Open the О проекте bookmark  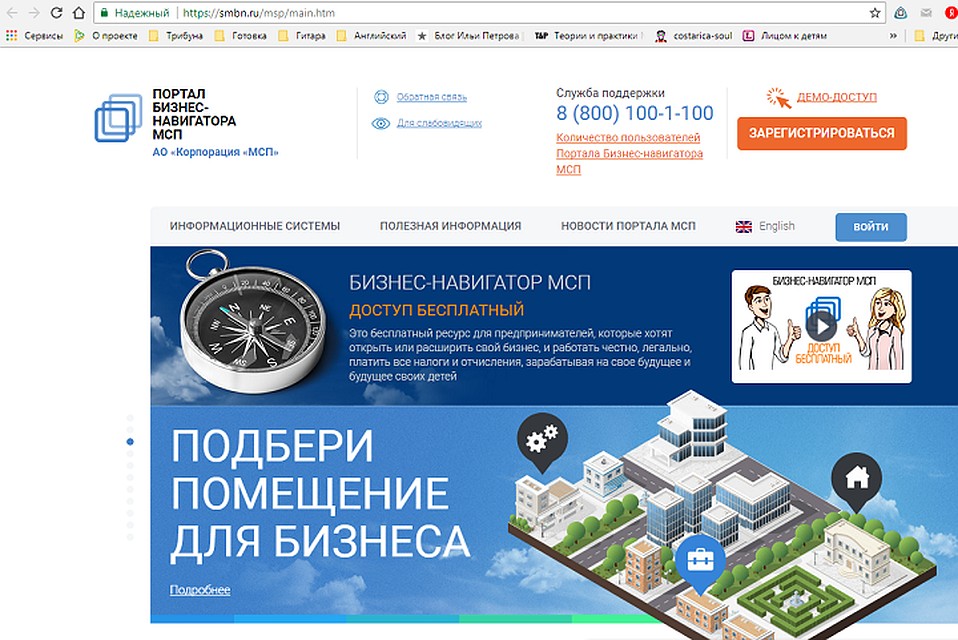coord(106,36)
